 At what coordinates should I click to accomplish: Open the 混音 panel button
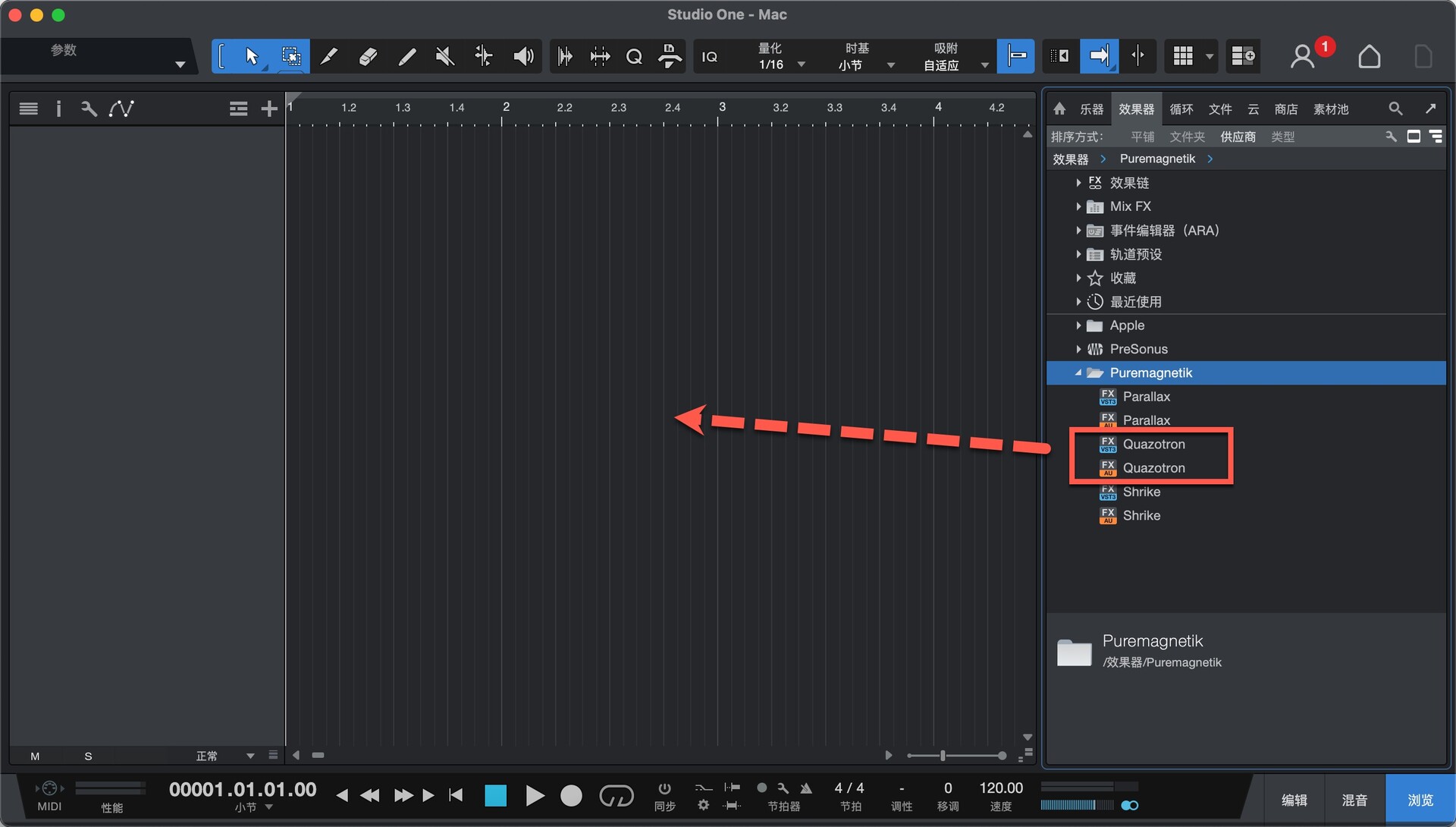coord(1355,800)
